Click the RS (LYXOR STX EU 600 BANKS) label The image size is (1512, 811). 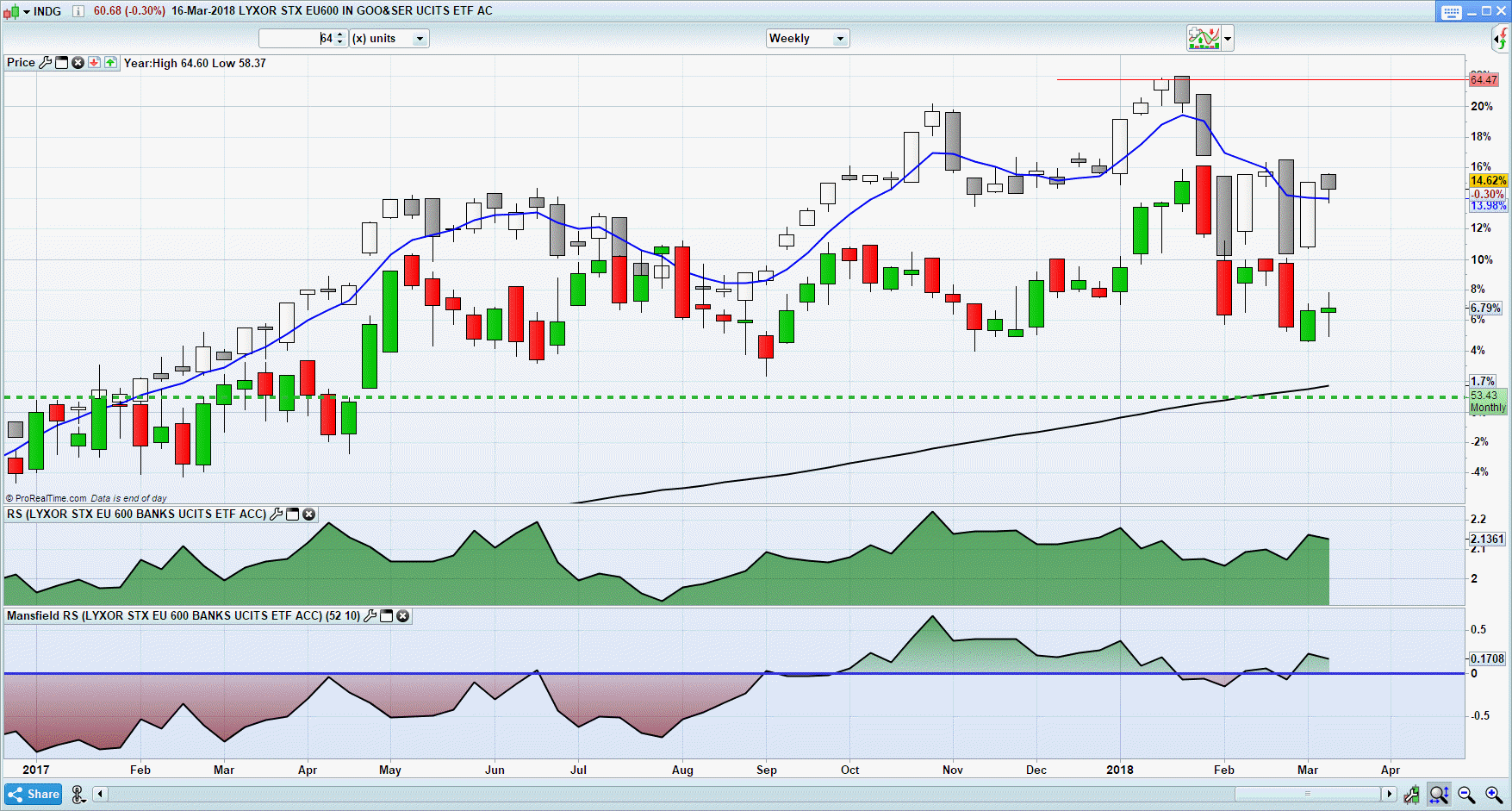(x=136, y=514)
